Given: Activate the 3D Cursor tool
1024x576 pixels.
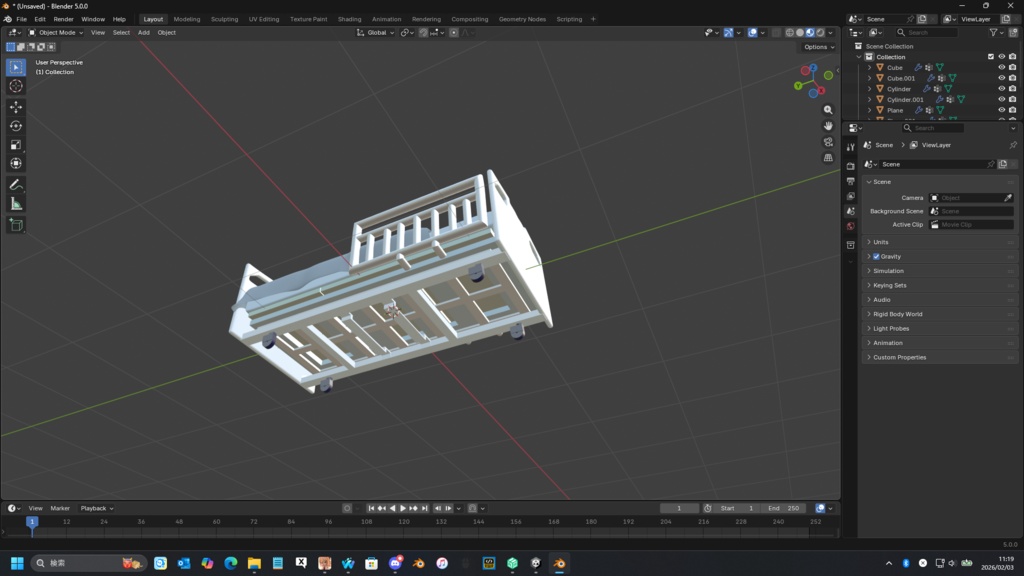Looking at the screenshot, I should tap(16, 86).
